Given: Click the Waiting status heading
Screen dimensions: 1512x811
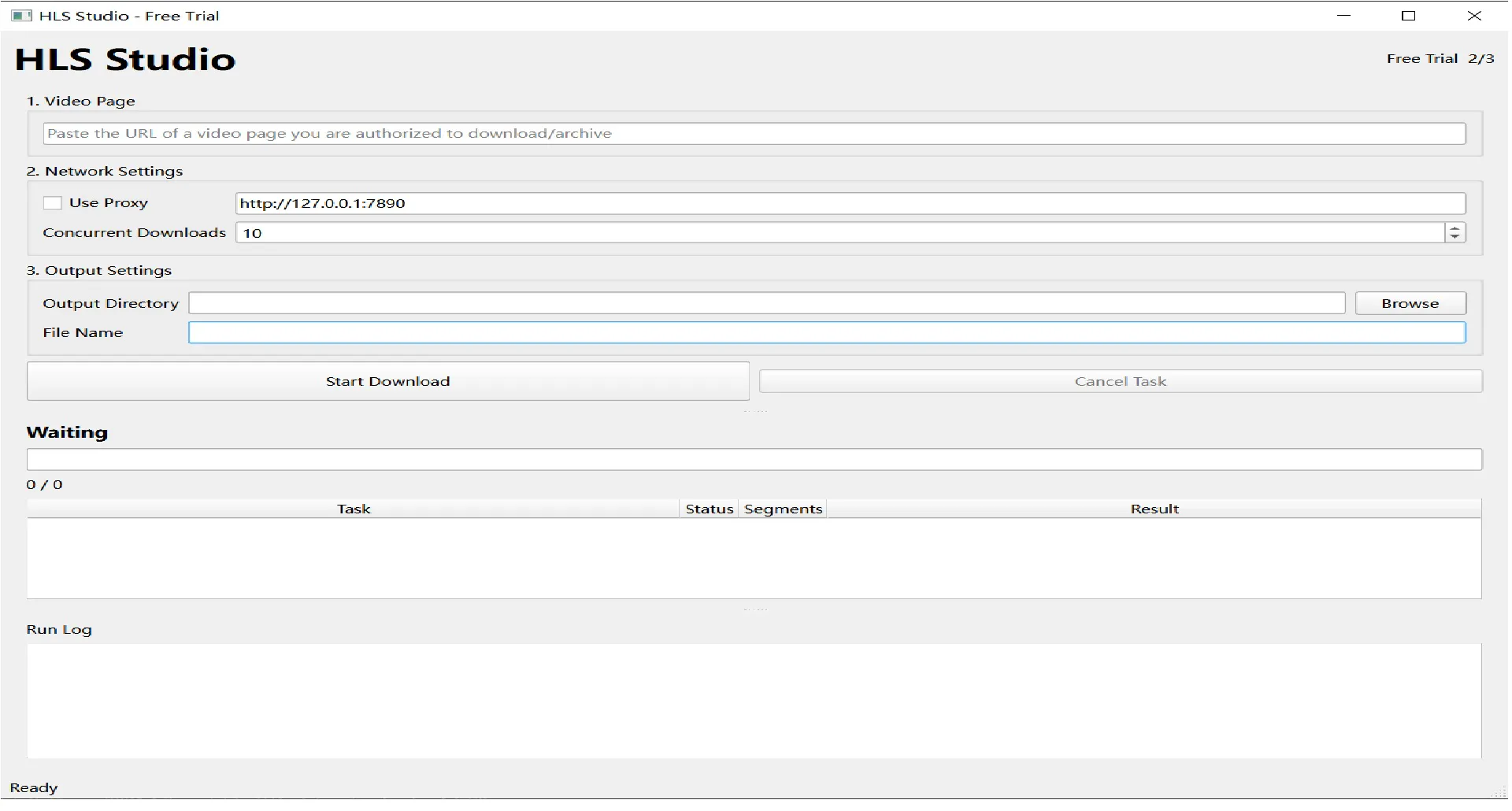Looking at the screenshot, I should (68, 432).
